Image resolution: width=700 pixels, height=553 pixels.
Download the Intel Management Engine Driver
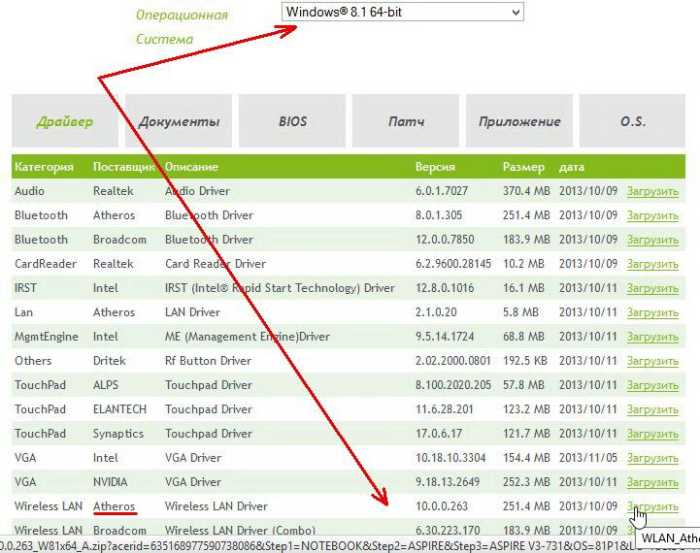652,337
